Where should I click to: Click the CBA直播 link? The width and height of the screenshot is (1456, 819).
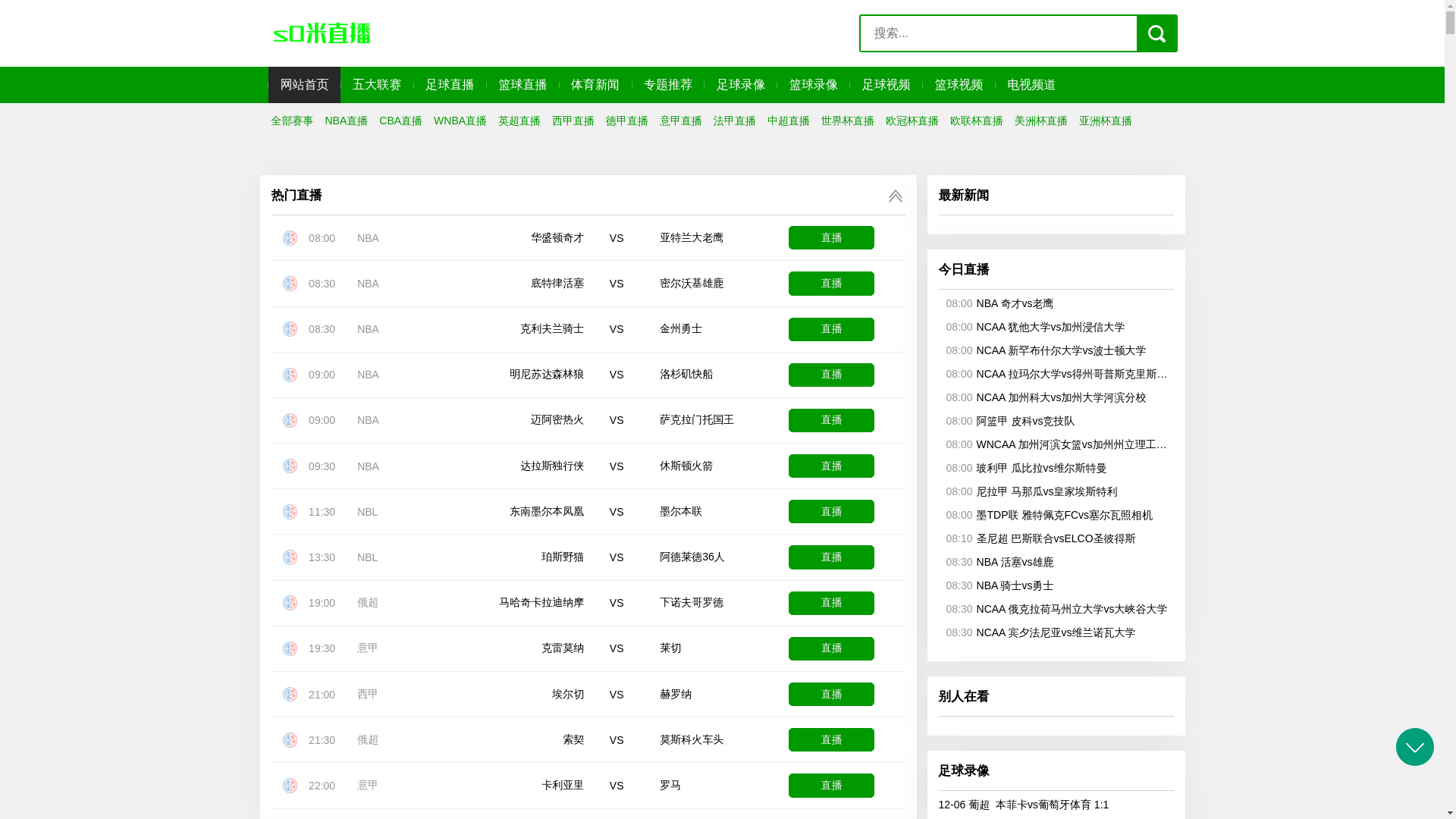pyautogui.click(x=400, y=121)
